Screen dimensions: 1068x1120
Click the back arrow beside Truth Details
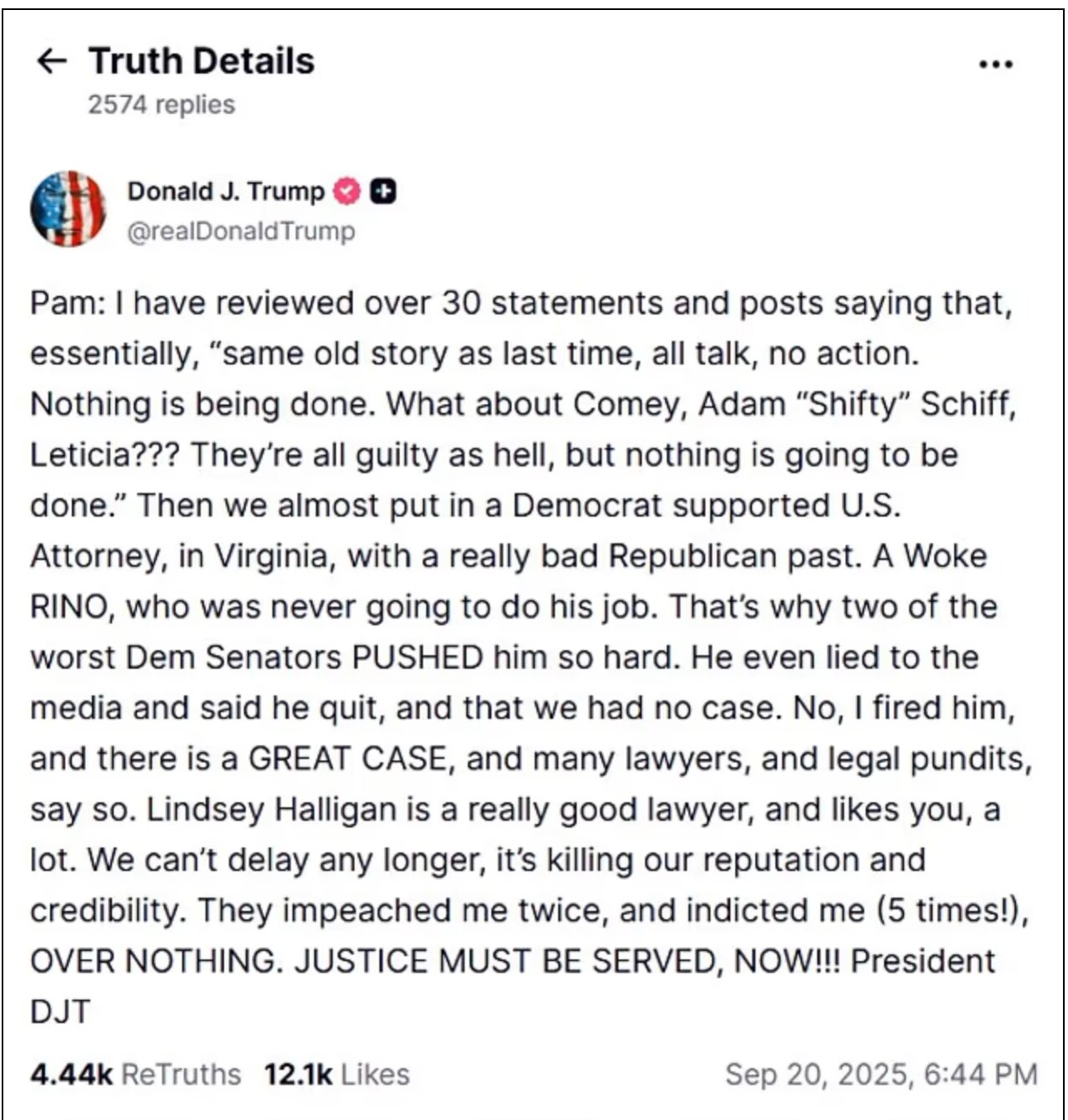[52, 61]
